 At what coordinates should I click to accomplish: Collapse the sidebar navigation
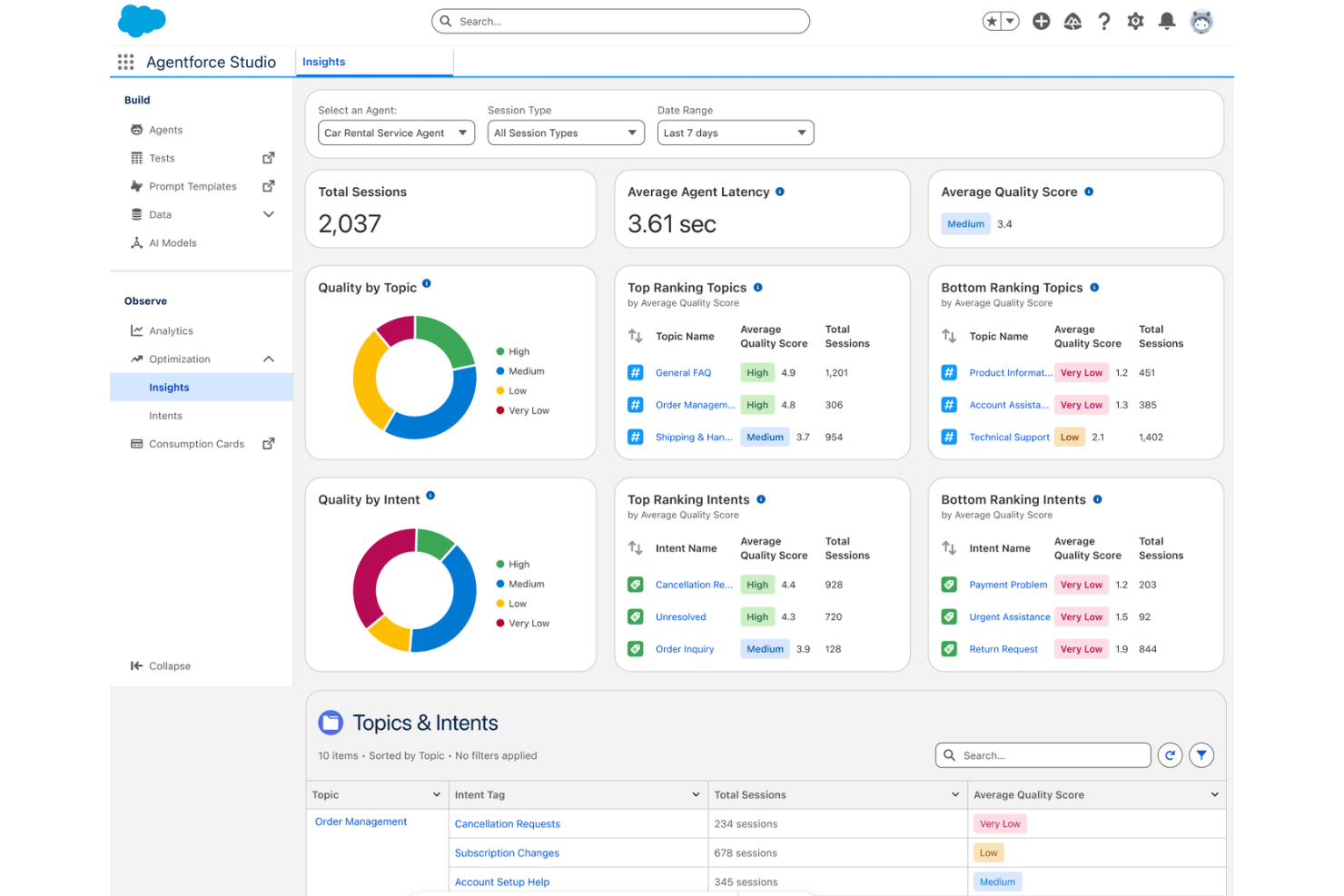point(161,665)
